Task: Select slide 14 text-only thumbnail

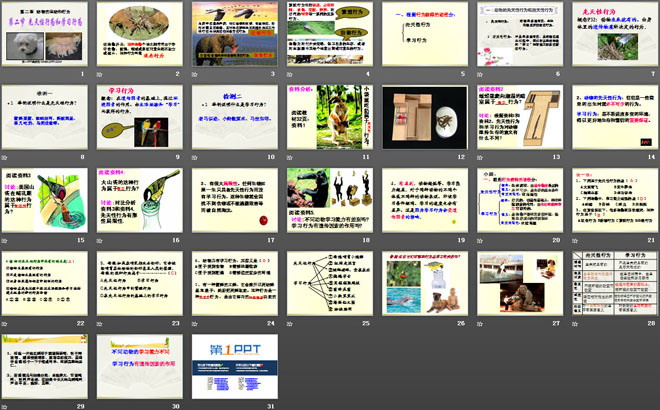Action: (615, 117)
